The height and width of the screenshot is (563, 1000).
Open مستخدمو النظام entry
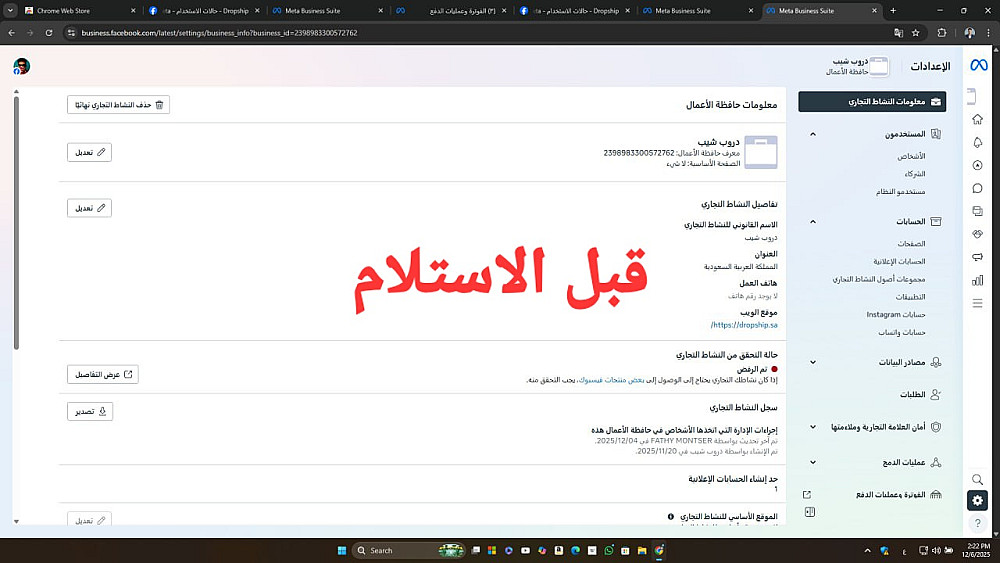[900, 191]
